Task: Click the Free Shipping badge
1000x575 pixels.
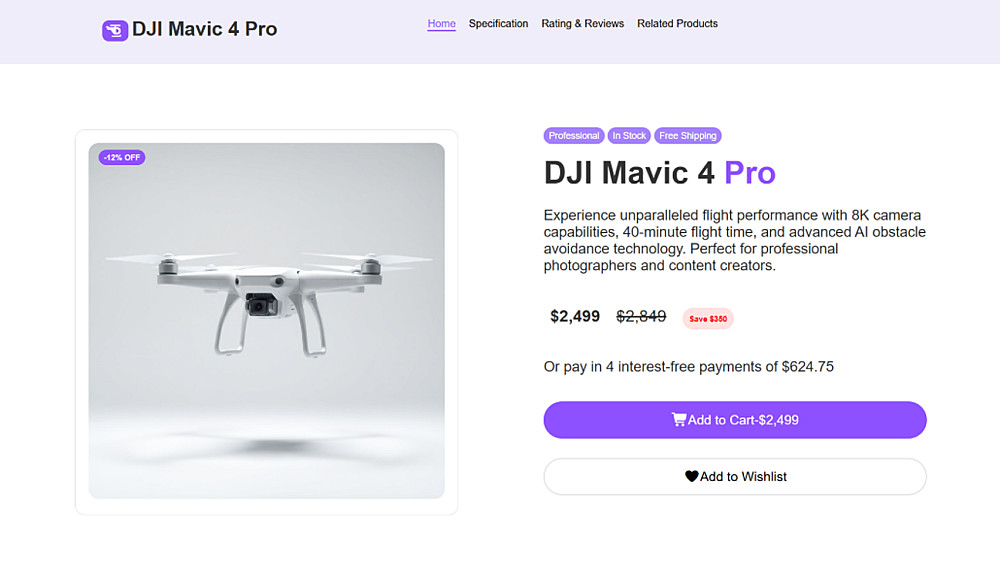Action: [x=688, y=136]
